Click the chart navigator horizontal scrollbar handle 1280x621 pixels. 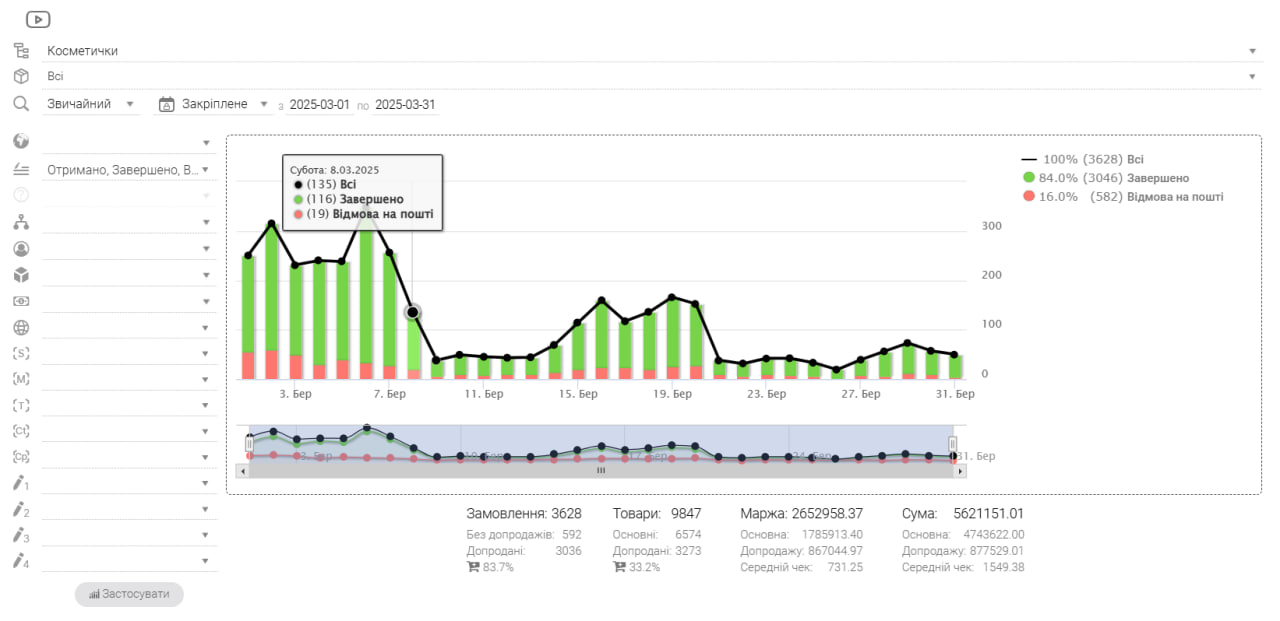click(x=601, y=470)
